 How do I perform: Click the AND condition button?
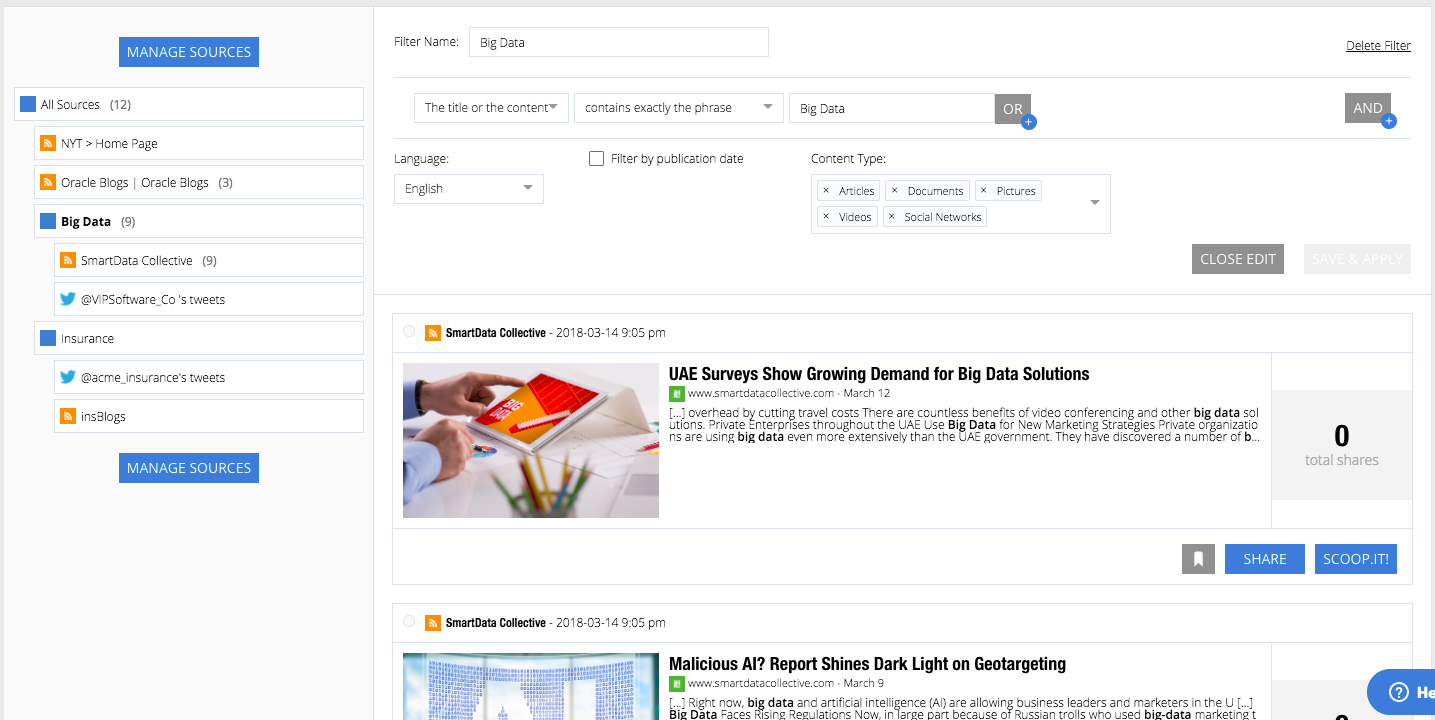[x=1367, y=108]
